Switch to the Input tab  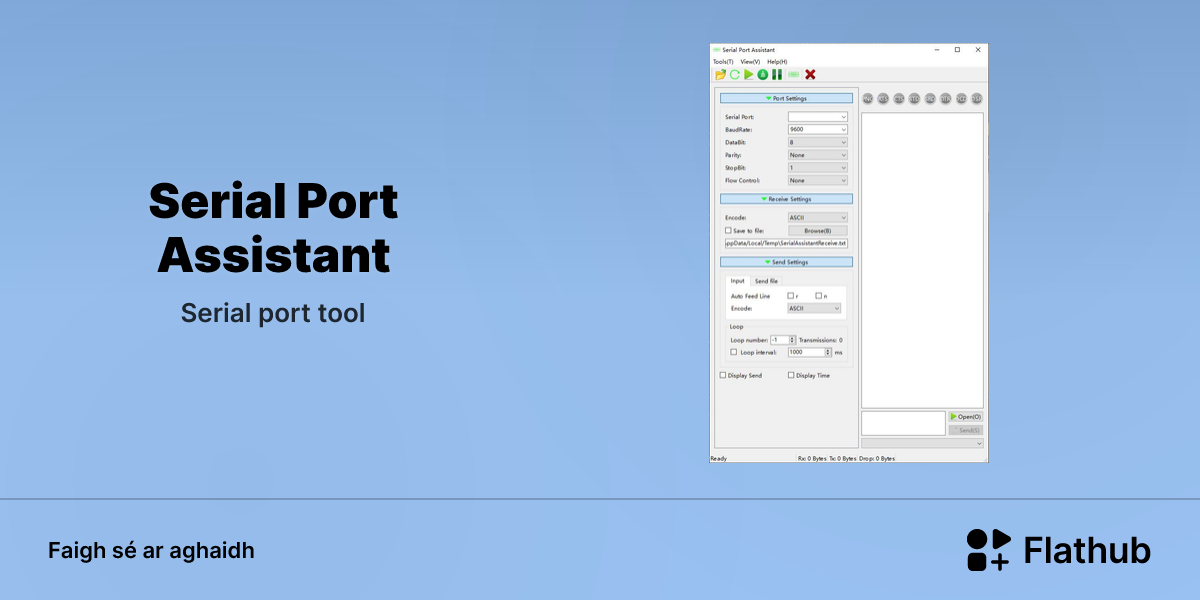[737, 281]
